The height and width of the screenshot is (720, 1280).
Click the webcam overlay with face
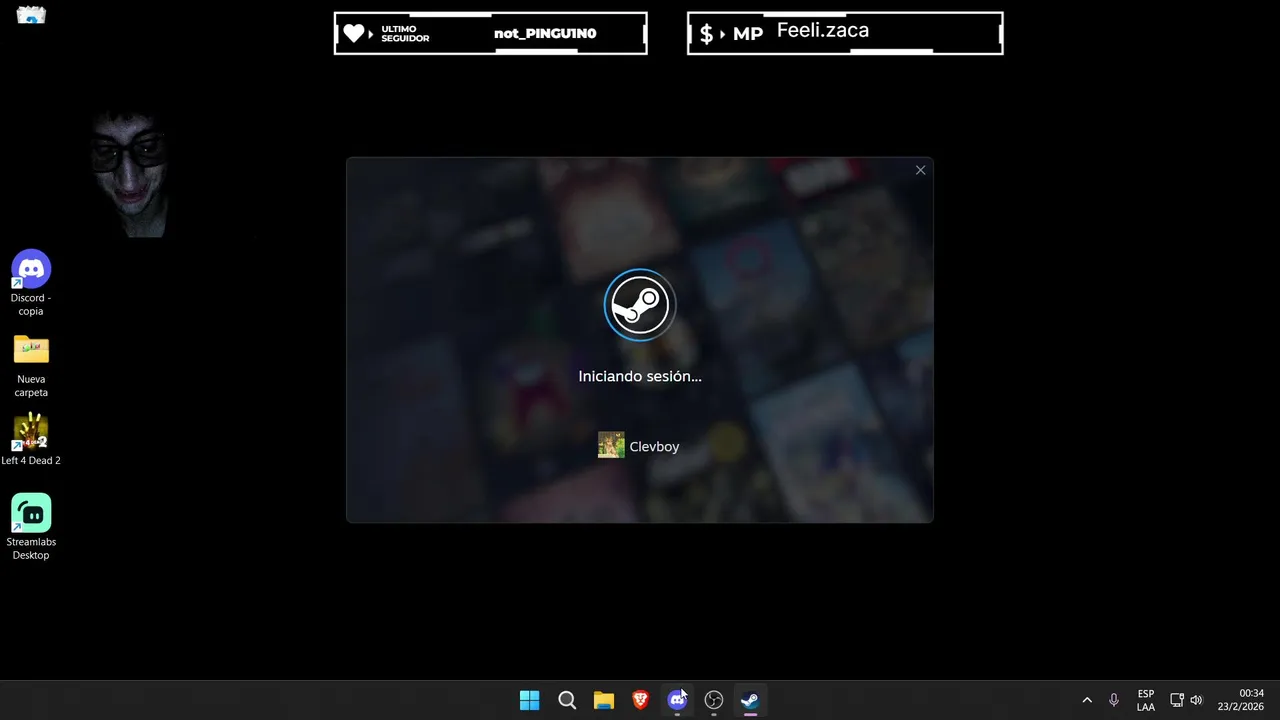(130, 175)
